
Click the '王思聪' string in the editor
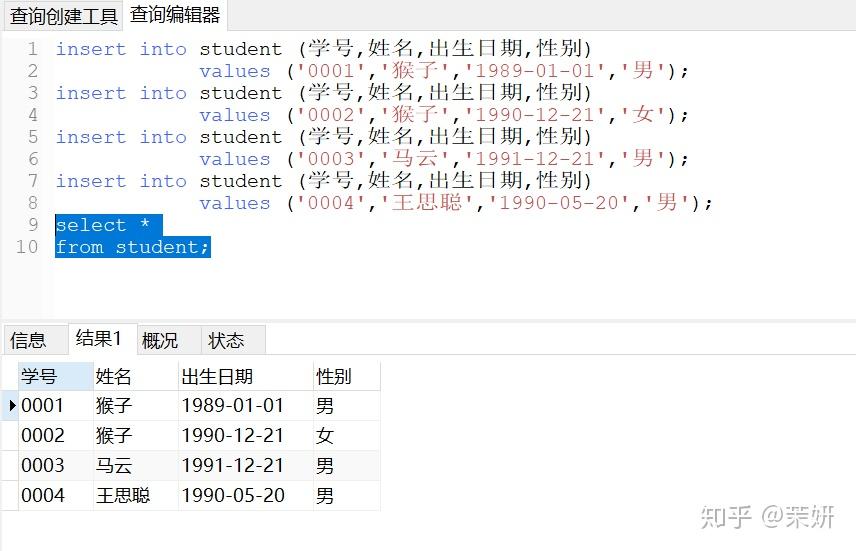click(x=427, y=203)
